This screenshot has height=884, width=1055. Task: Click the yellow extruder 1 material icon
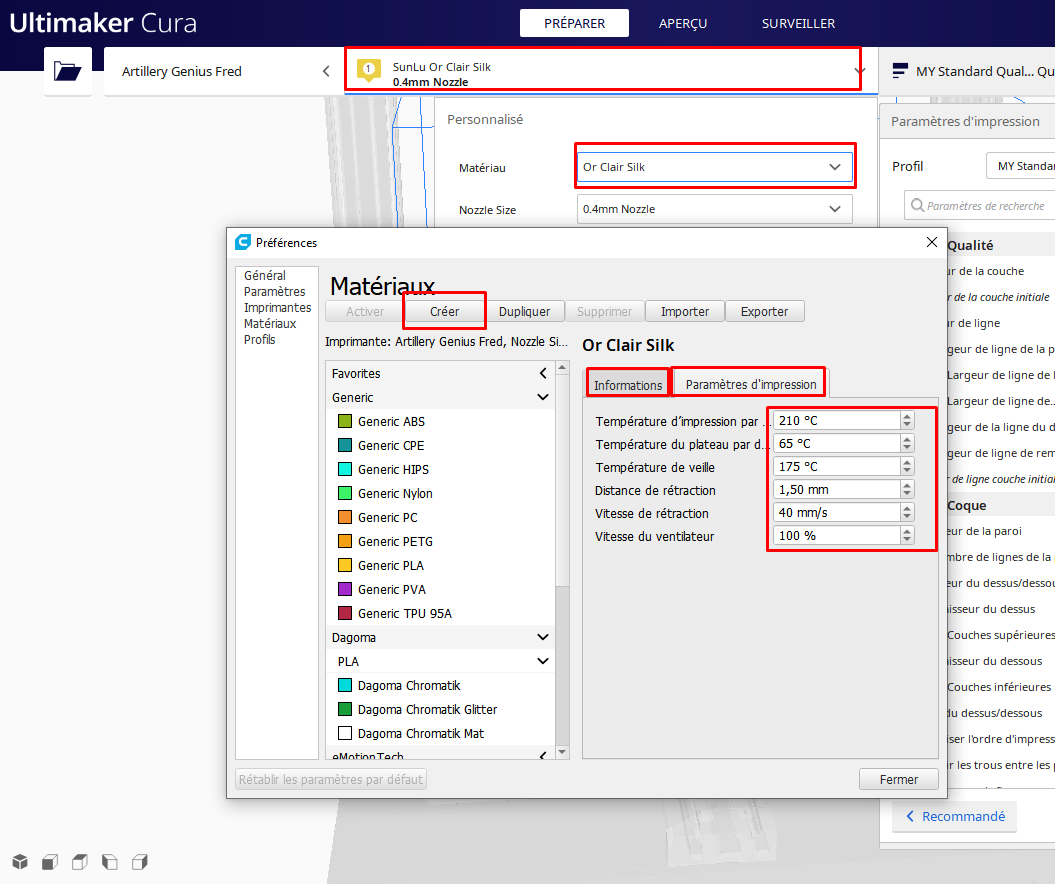point(368,70)
